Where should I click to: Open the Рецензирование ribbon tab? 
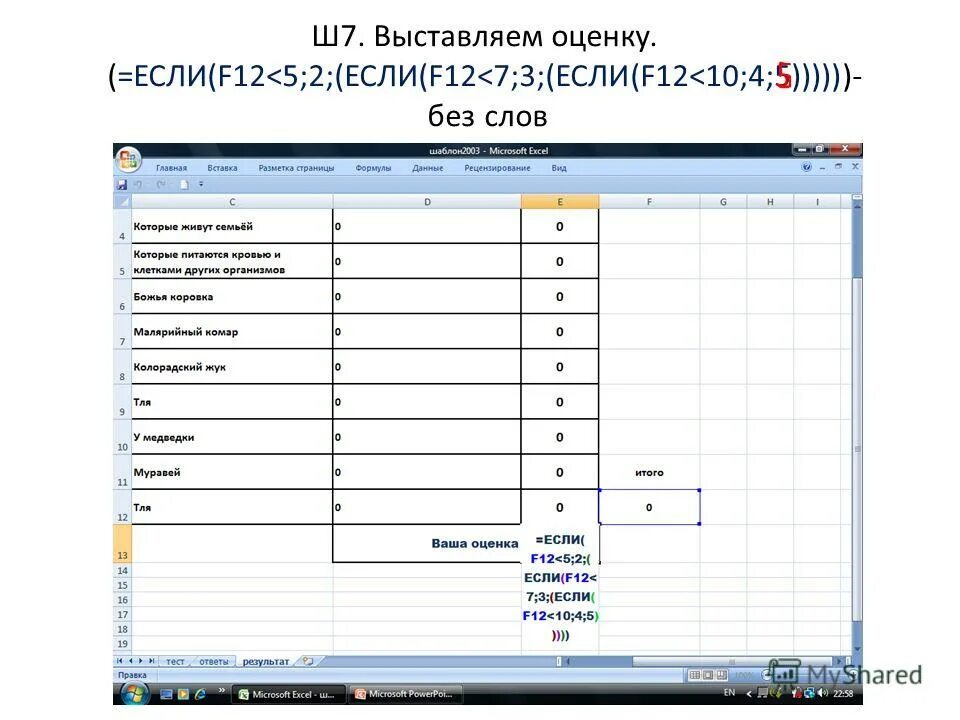499,168
